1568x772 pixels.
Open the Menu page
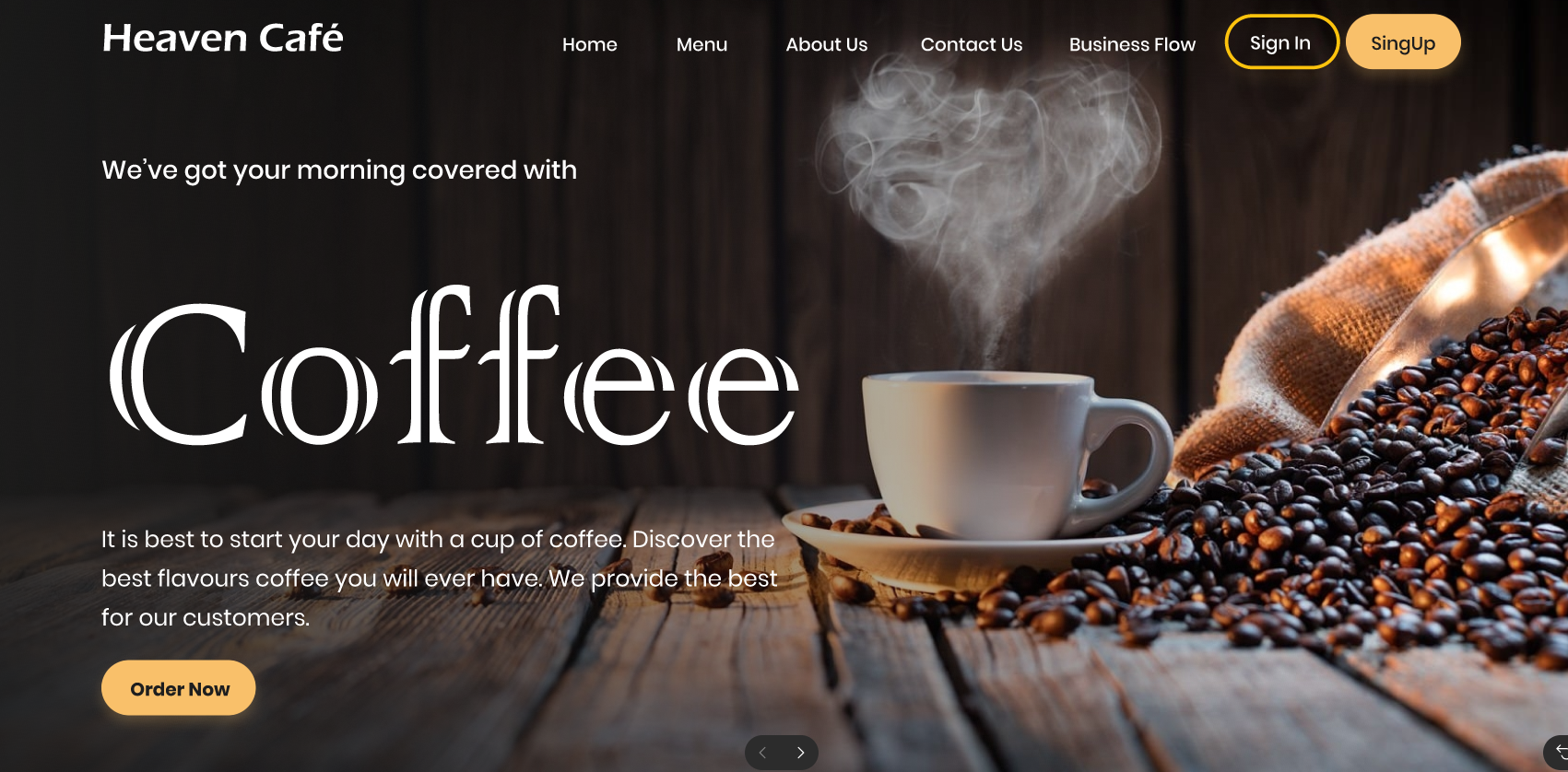[701, 44]
